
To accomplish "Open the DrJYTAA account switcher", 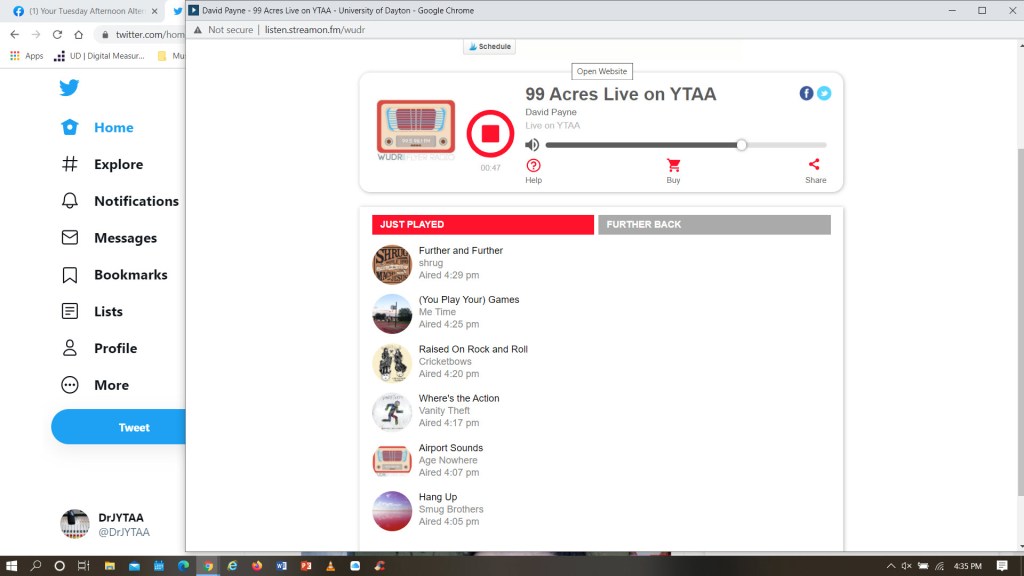I will tap(105, 525).
